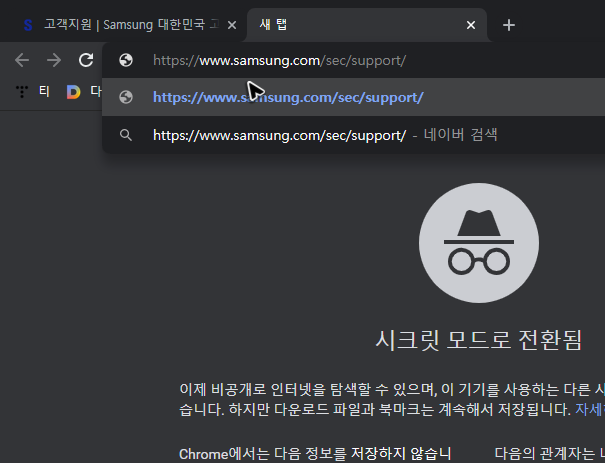Viewport: 605px width, 463px height.
Task: Click magnifier icon of 네이버 검색 suggestion
Action: pos(126,135)
